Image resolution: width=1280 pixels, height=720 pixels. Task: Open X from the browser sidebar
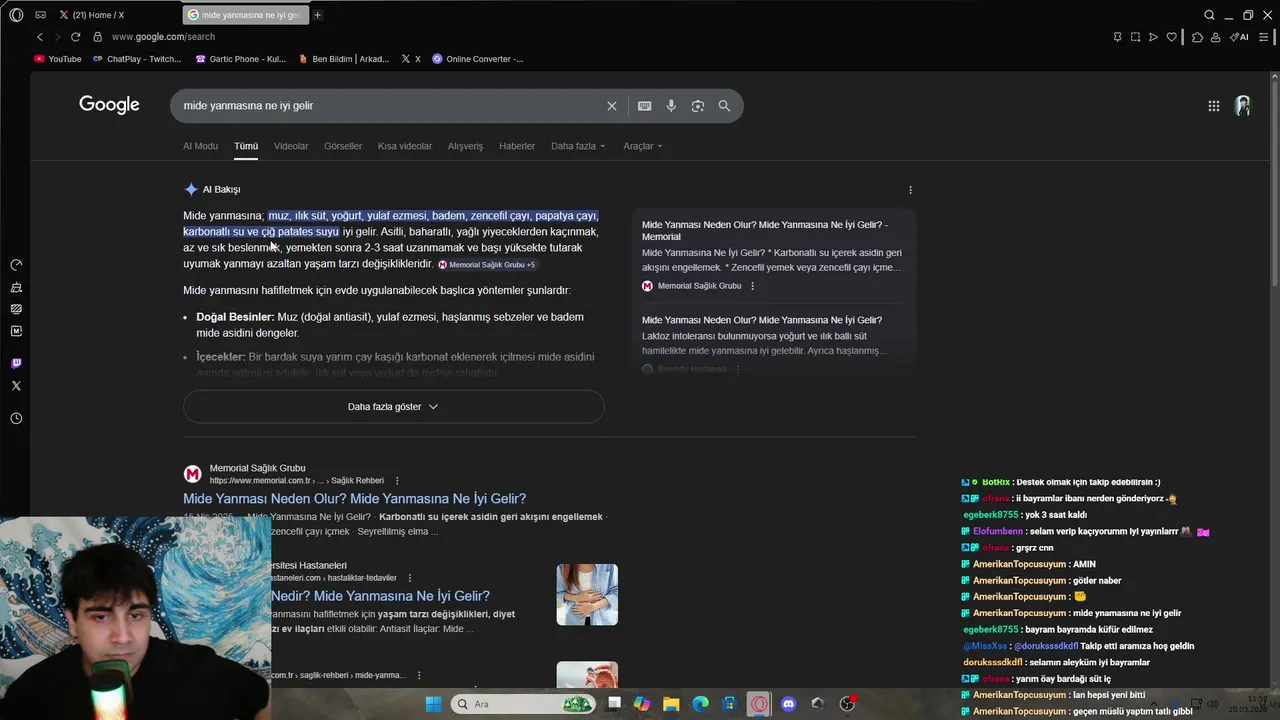click(16, 385)
